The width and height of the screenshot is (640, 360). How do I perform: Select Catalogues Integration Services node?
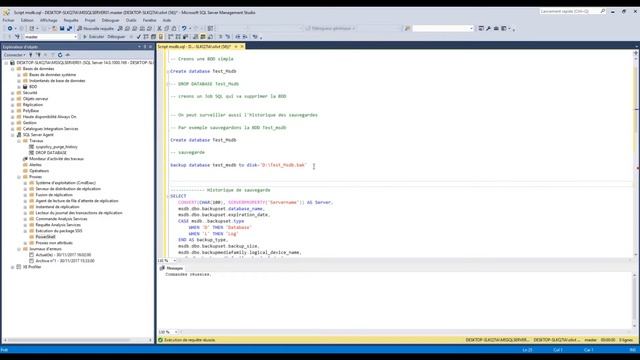pyautogui.click(x=51, y=129)
